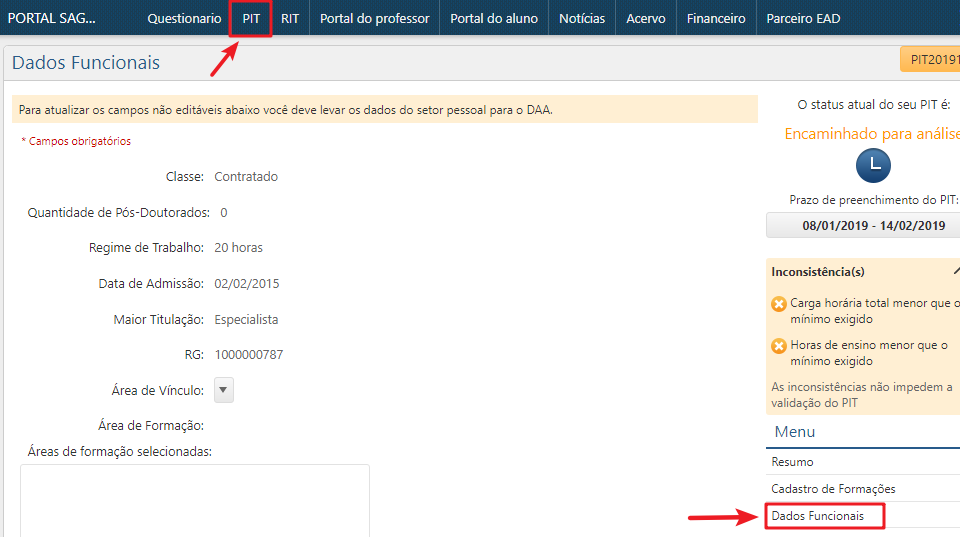Screen dimensions: 960x537
Task: Open Resumo from the side menu
Action: tap(792, 462)
